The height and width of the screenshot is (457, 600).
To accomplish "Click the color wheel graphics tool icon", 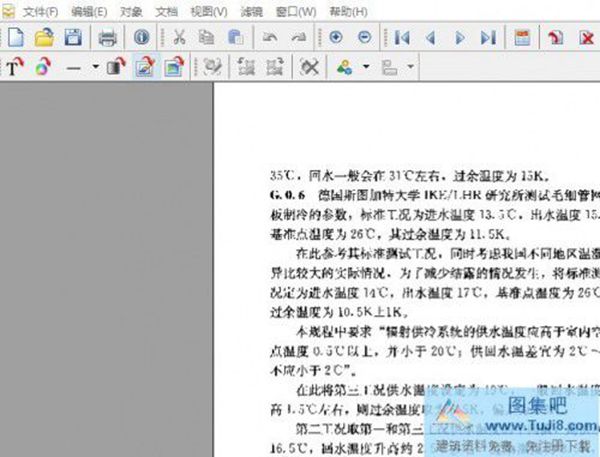I will (43, 67).
